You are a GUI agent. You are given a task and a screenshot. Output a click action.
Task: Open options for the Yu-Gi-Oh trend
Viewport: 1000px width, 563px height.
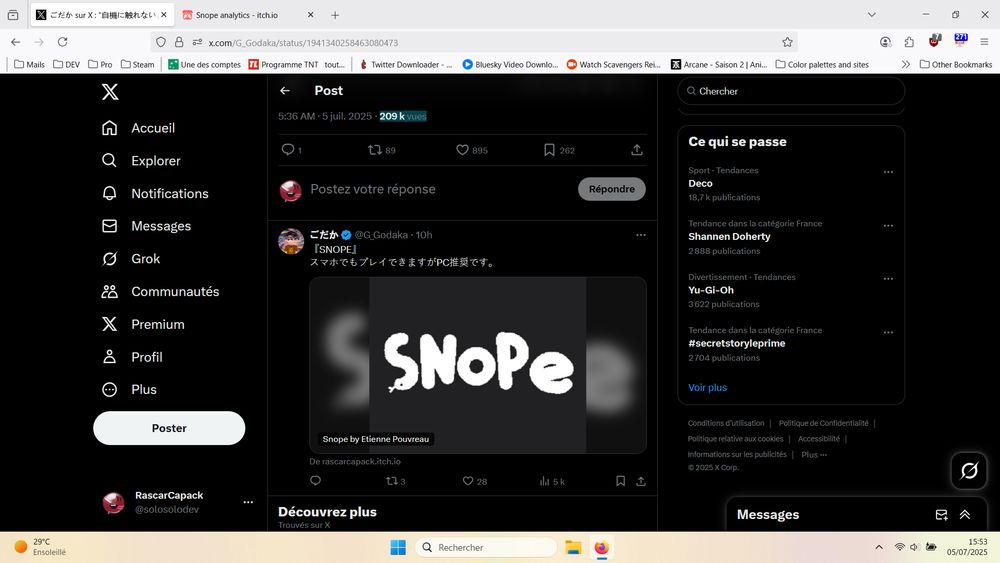[888, 279]
